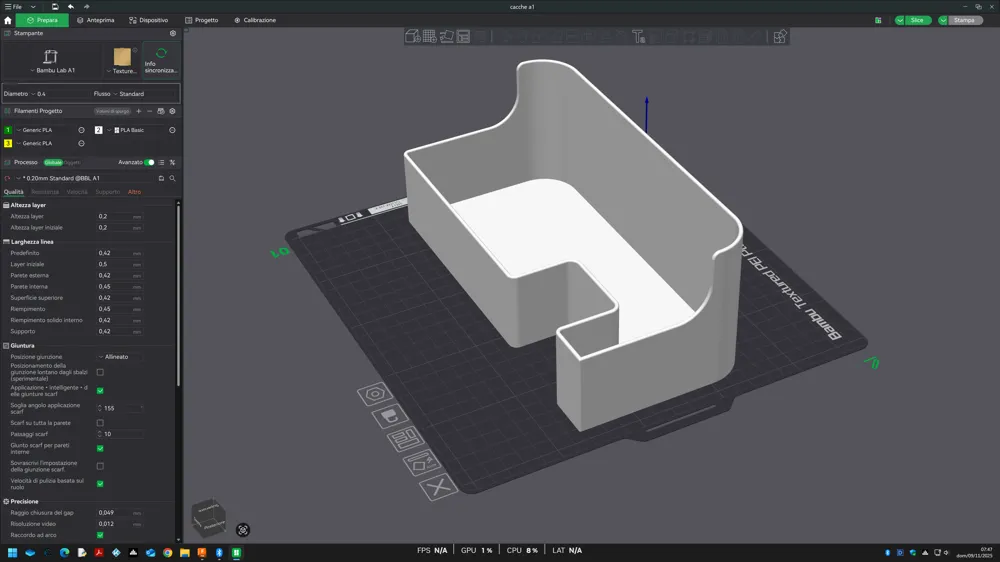
Task: Switch to the Progetto tab
Action: [202, 20]
